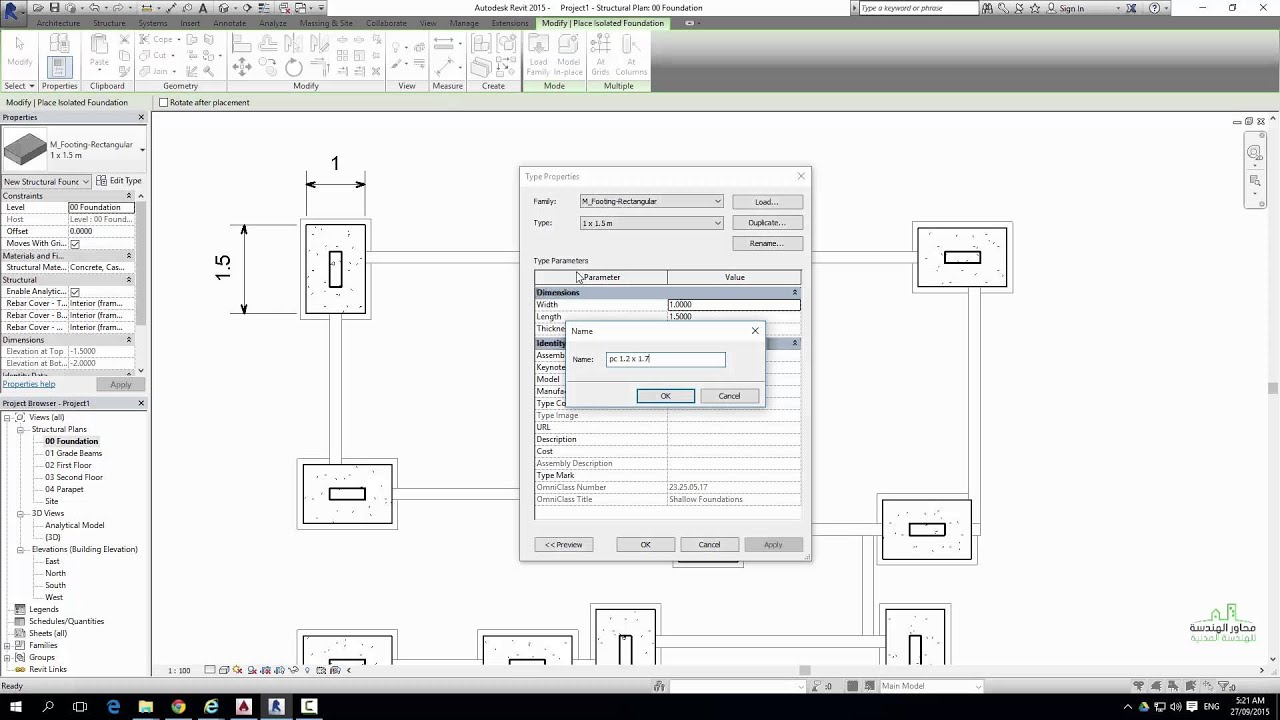Image resolution: width=1280 pixels, height=720 pixels.
Task: Click the horizontal scrollbar thumb below drawing
Action: (x=804, y=670)
